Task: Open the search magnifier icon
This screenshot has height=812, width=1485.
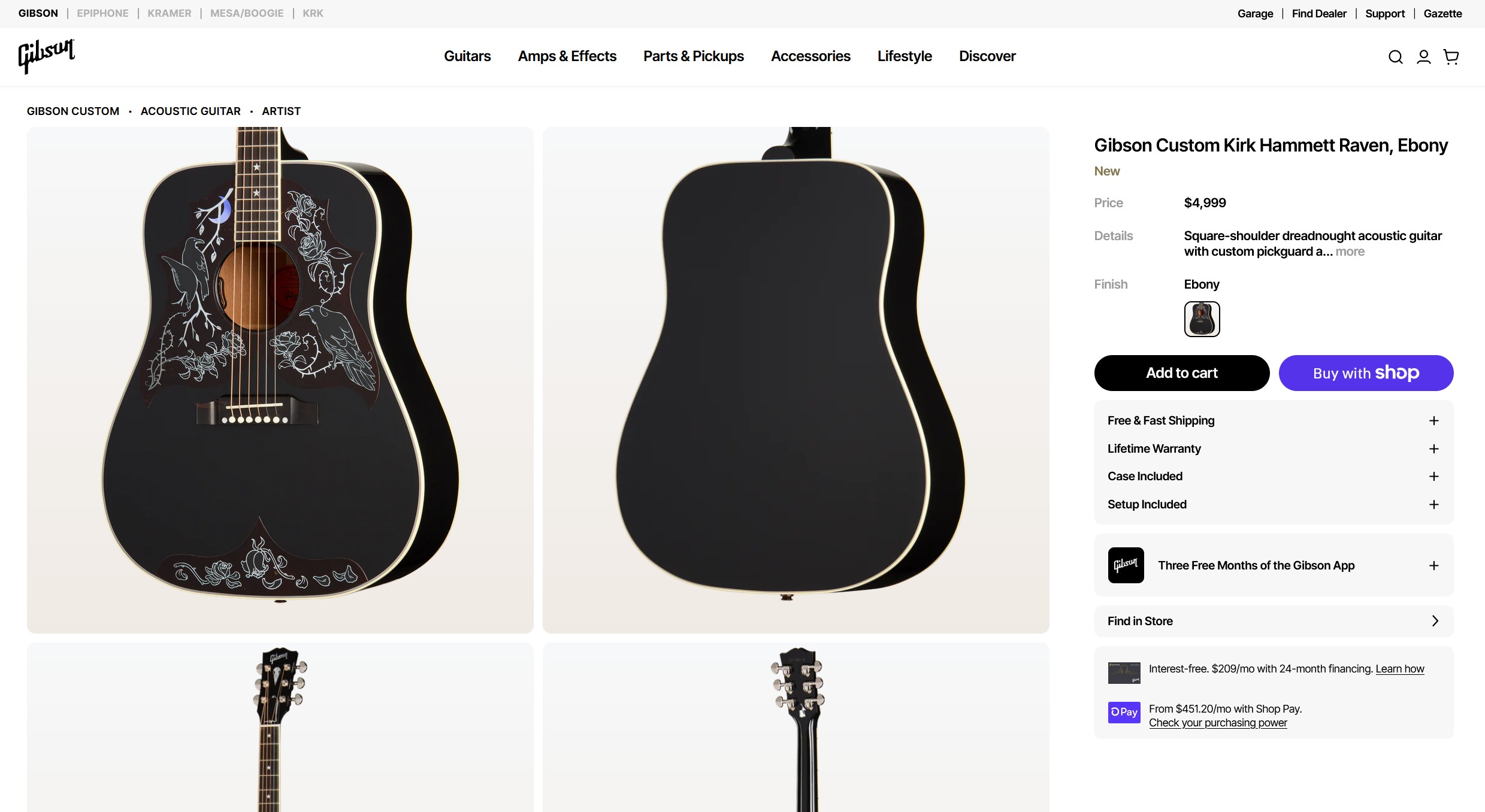Action: [1395, 57]
